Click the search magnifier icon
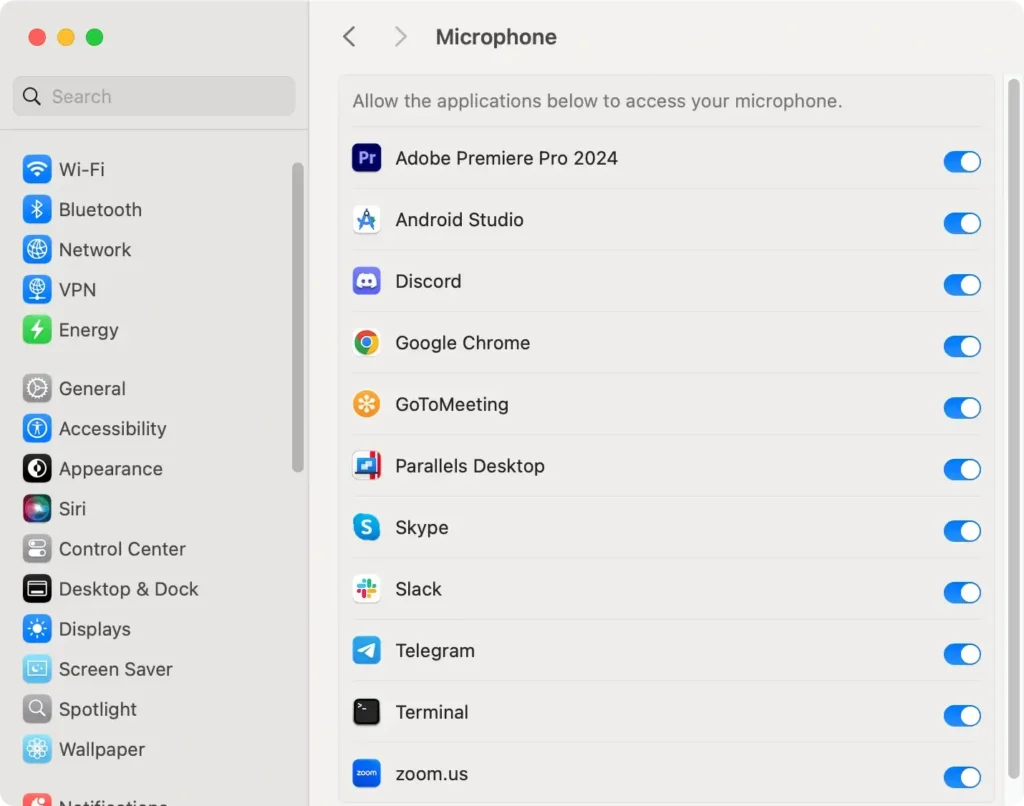The height and width of the screenshot is (806, 1024). click(x=32, y=96)
